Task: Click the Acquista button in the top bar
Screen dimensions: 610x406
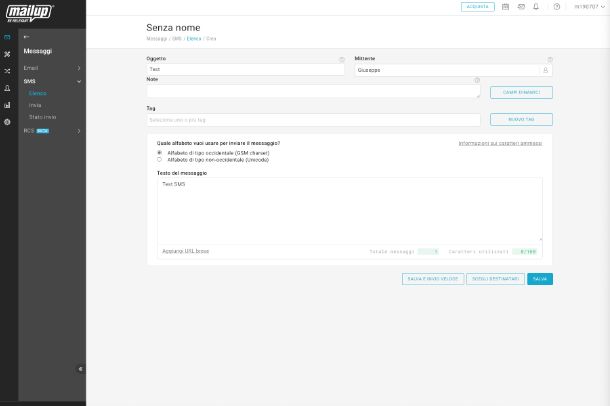Action: [478, 7]
